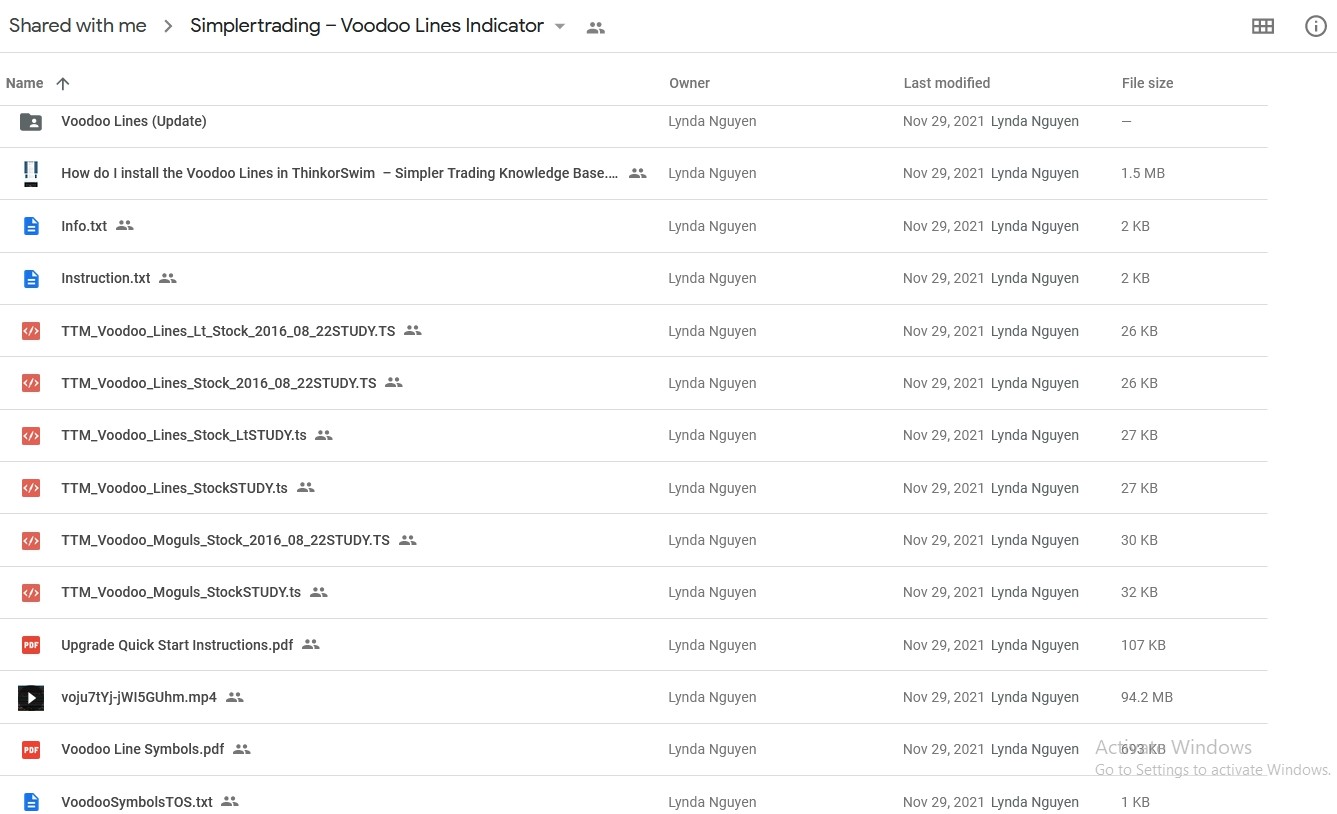
Task: Click code icon of TTM_Voodoo_Moguls_StockSTUDY.ts
Action: coord(31,592)
